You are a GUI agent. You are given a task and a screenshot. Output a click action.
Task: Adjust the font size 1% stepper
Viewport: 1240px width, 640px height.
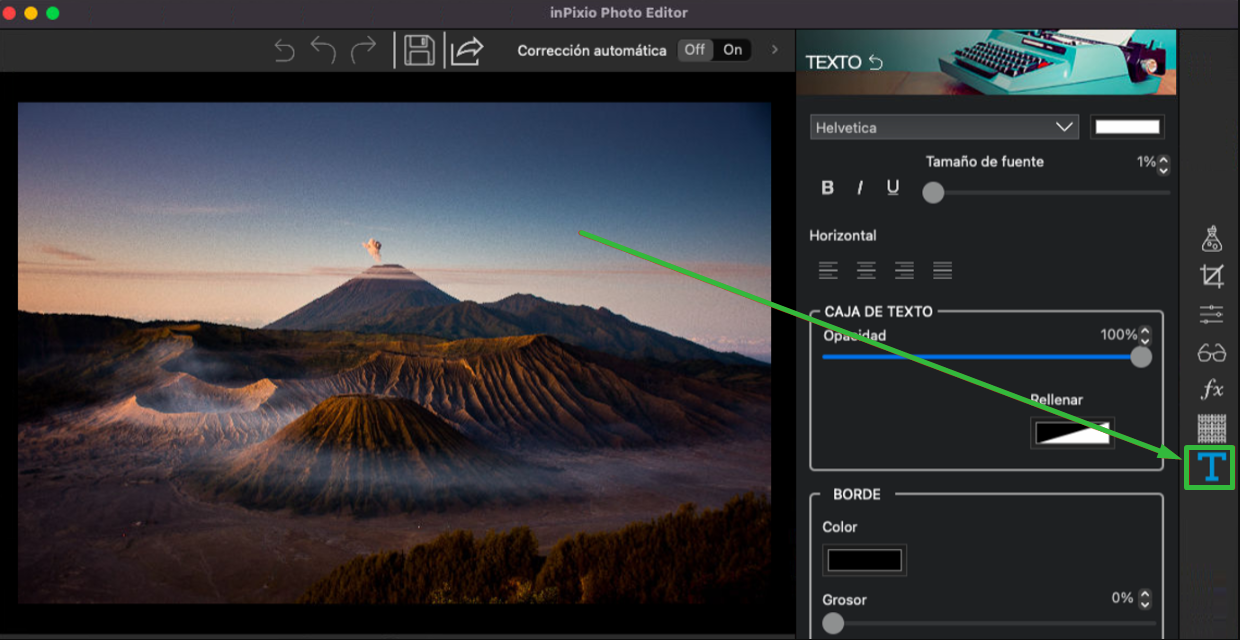1163,163
